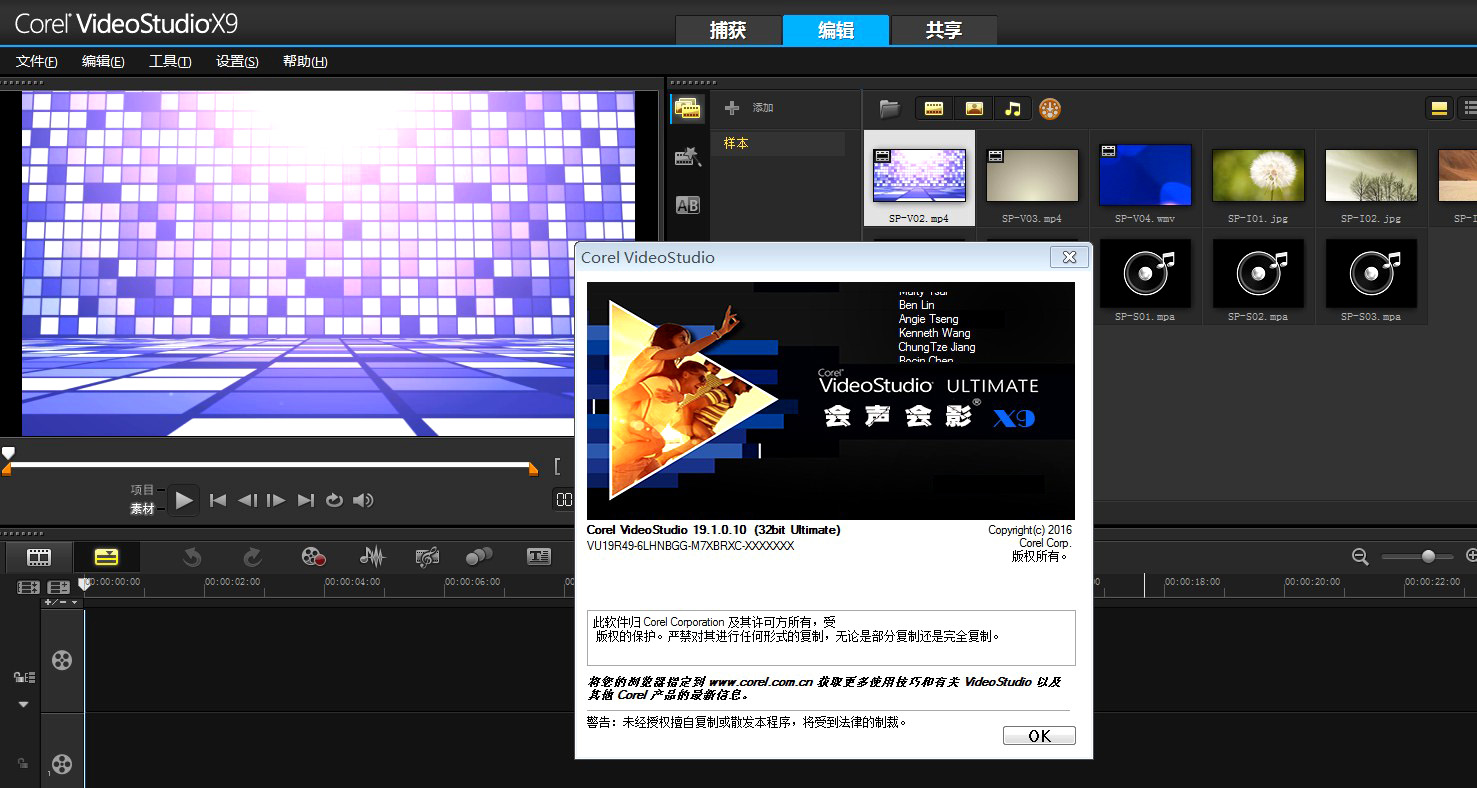Switch to the 编辑 (Edit) tab
The width and height of the screenshot is (1477, 788).
coord(836,30)
